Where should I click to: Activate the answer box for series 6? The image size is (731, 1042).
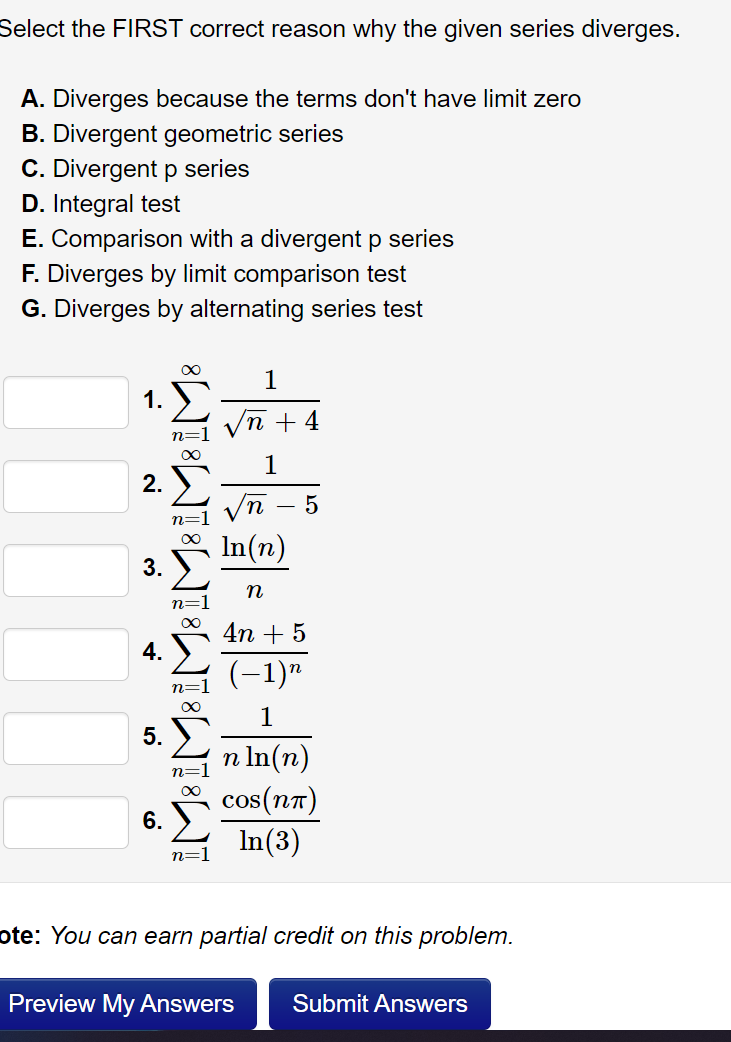point(66,823)
